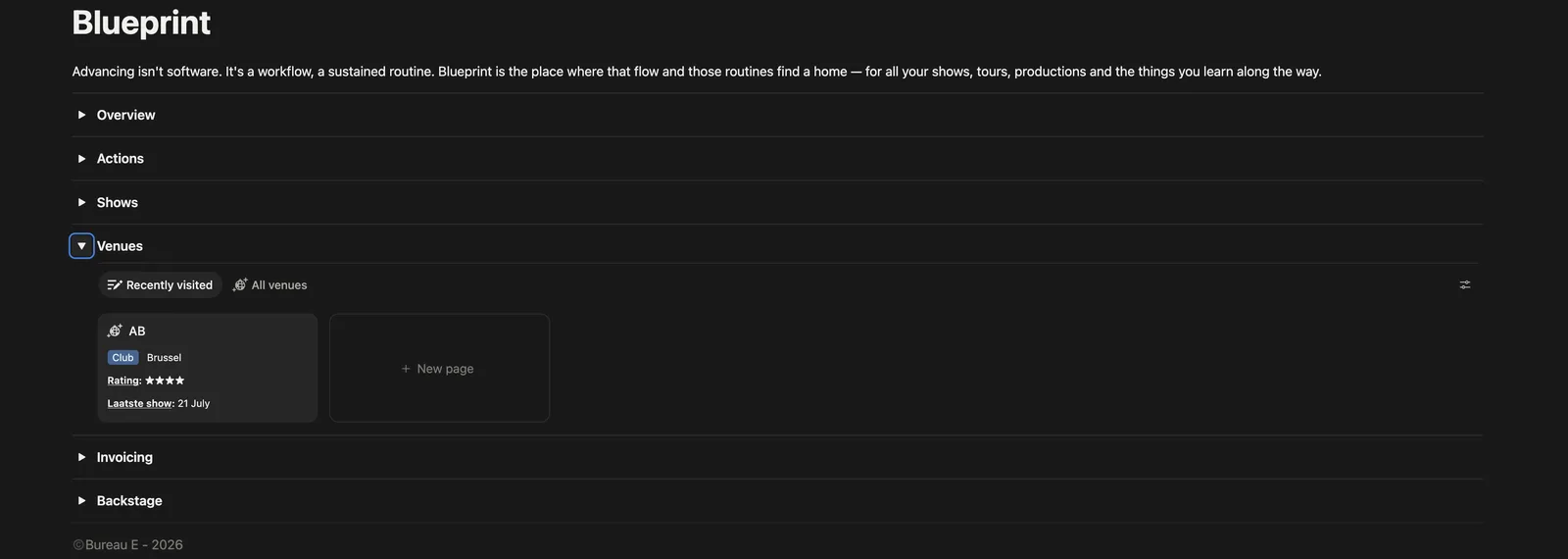Expand the Shows section arrow
Screen dimensions: 1568x559
tap(81, 203)
